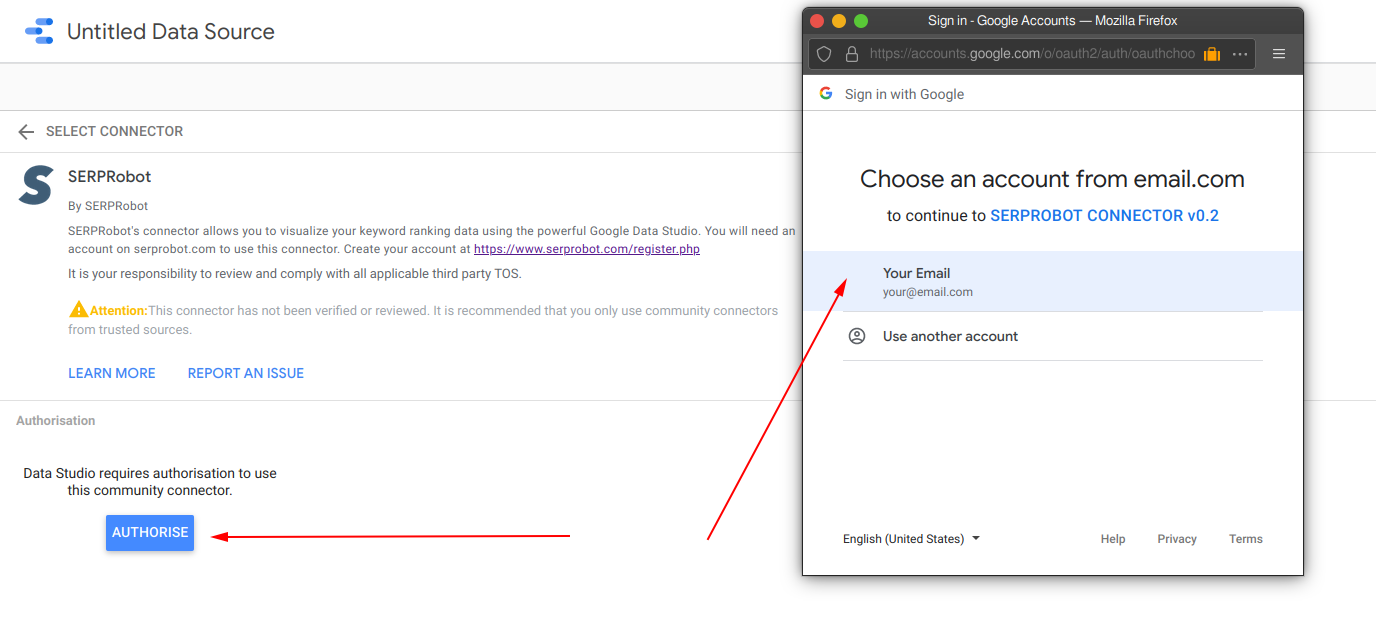Click the accounts.google.com URL bar
1376x621 pixels.
tap(1032, 54)
